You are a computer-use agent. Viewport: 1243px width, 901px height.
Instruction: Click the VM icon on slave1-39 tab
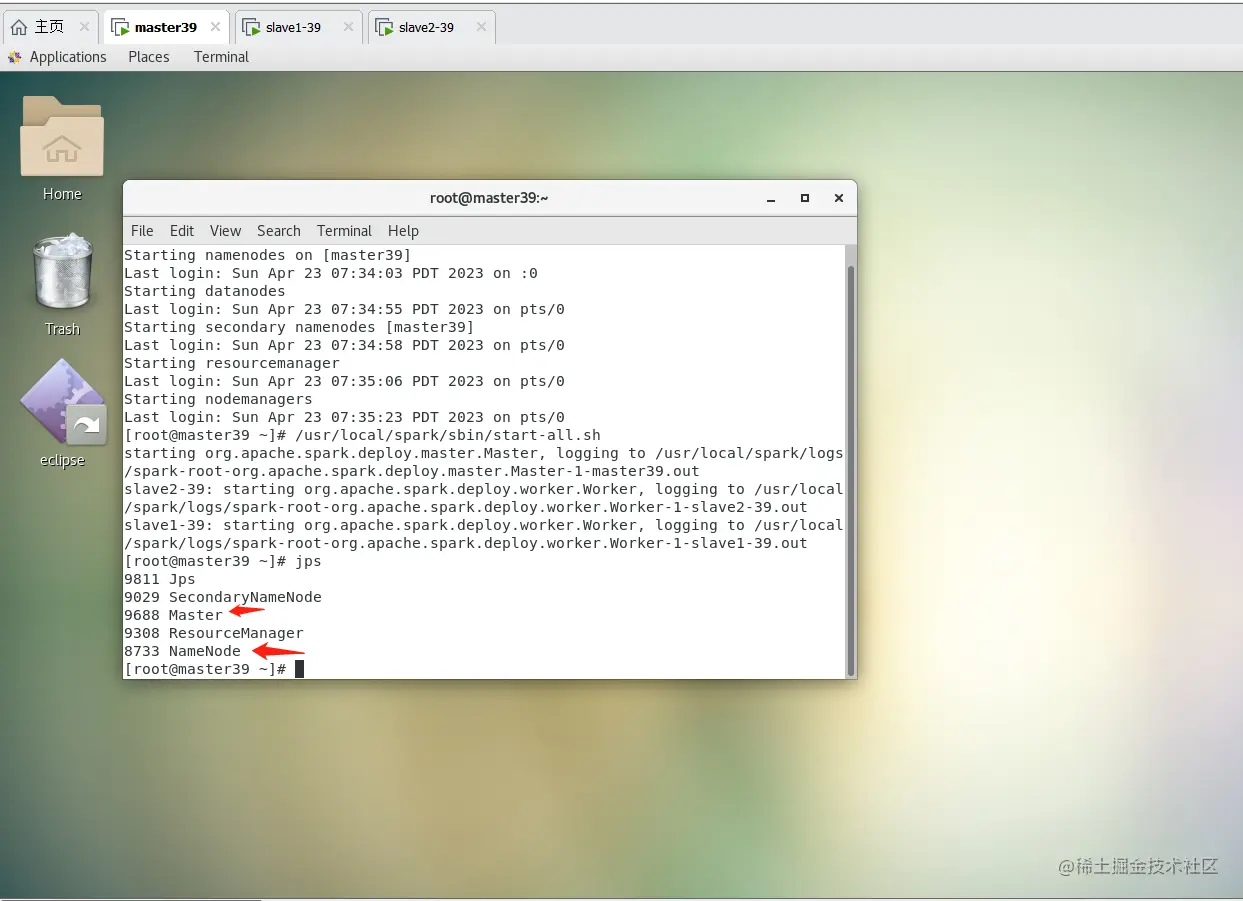pos(252,27)
